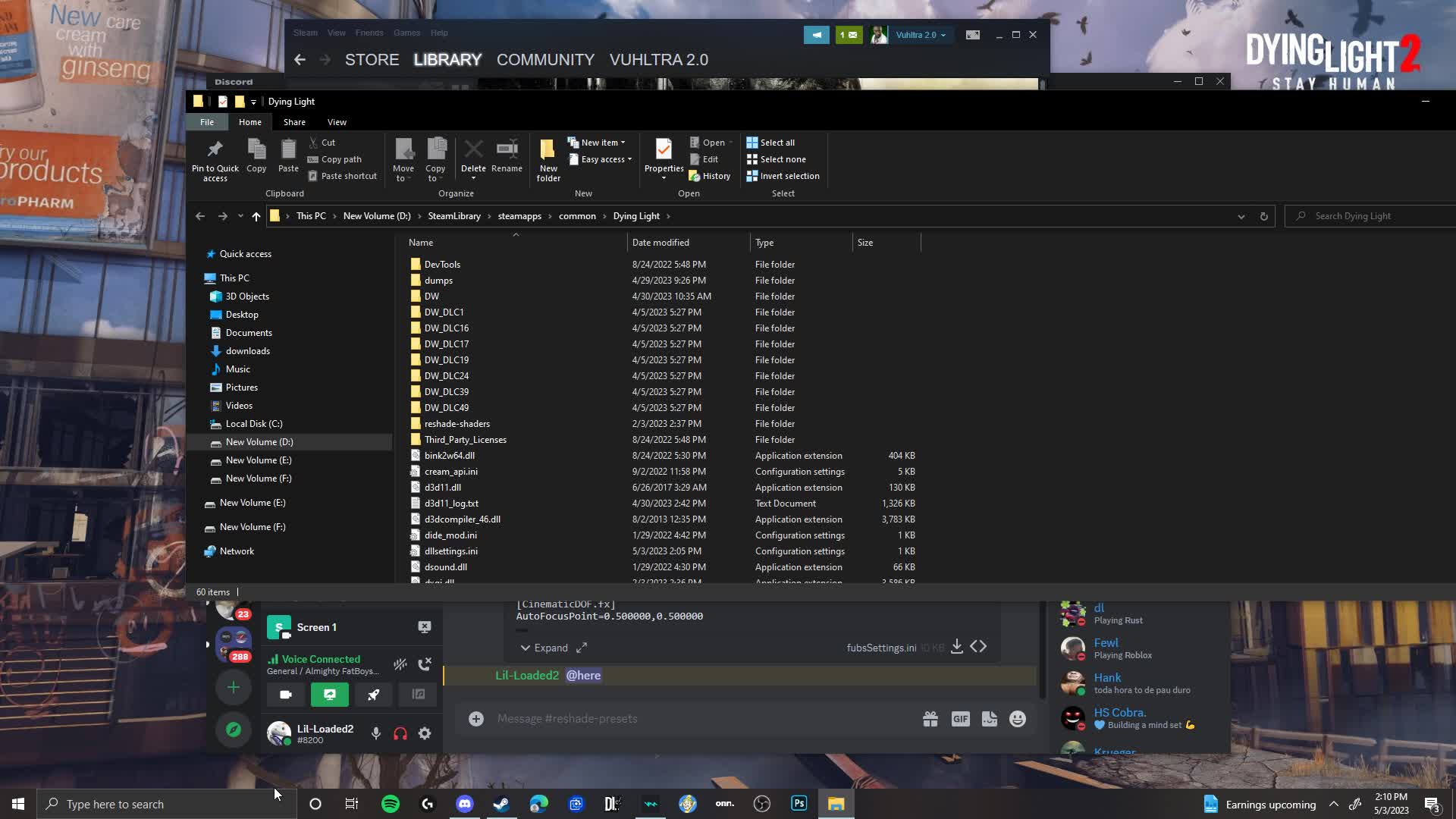Switch to Steam's COMMUNITY tab
This screenshot has height=819, width=1456.
pyautogui.click(x=545, y=59)
